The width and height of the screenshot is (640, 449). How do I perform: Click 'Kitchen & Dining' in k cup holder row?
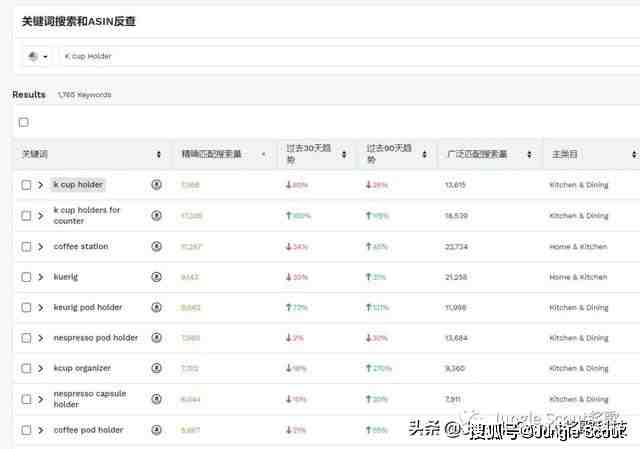point(579,185)
